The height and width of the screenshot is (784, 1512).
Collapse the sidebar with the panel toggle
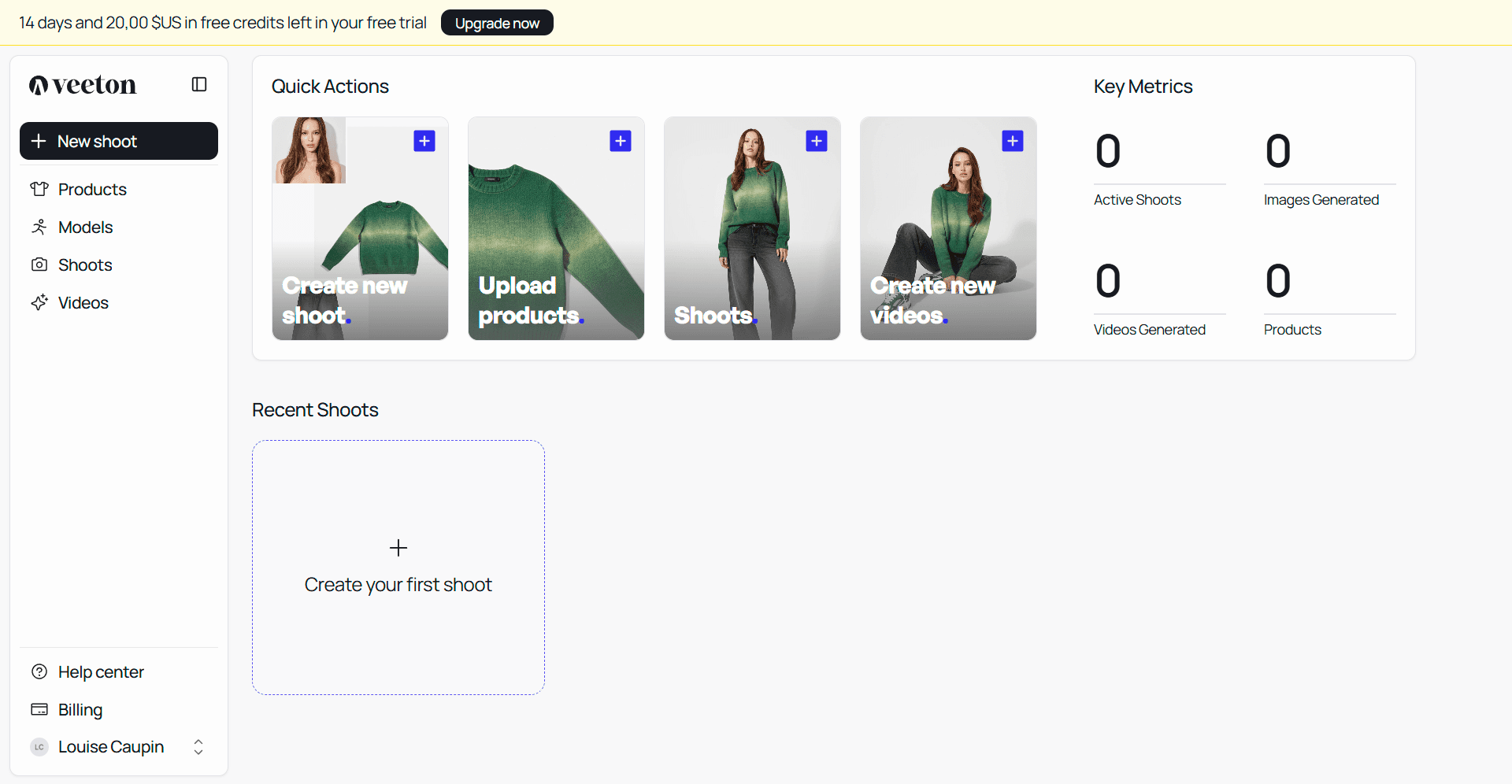(x=198, y=83)
